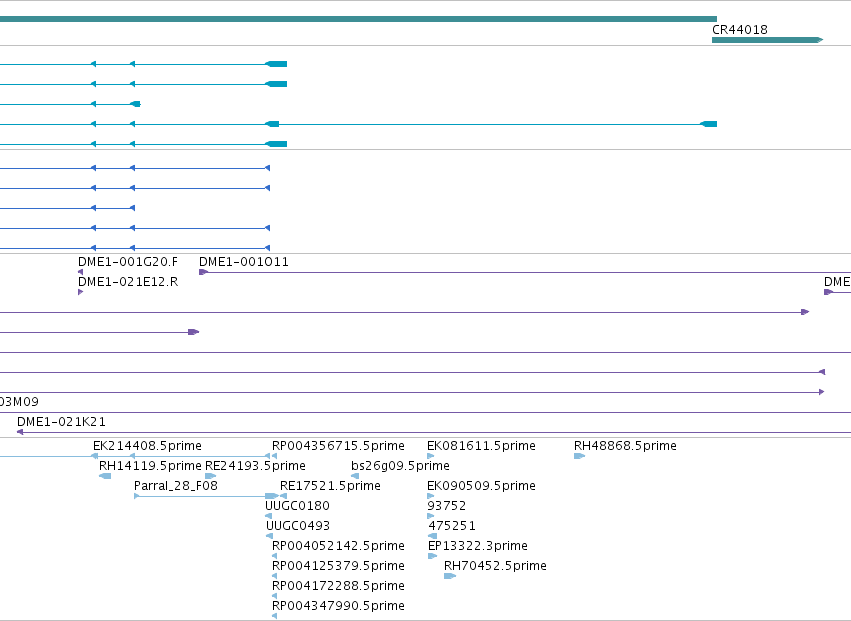Viewport: 851px width, 621px height.
Task: Select the bs26g09.5prime EST label
Action: 401,466
